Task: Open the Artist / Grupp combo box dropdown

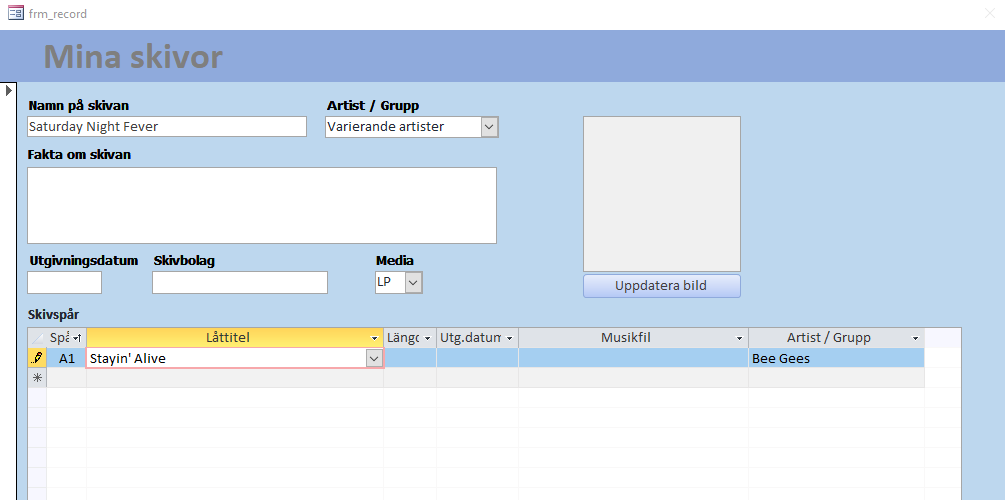Action: point(490,127)
